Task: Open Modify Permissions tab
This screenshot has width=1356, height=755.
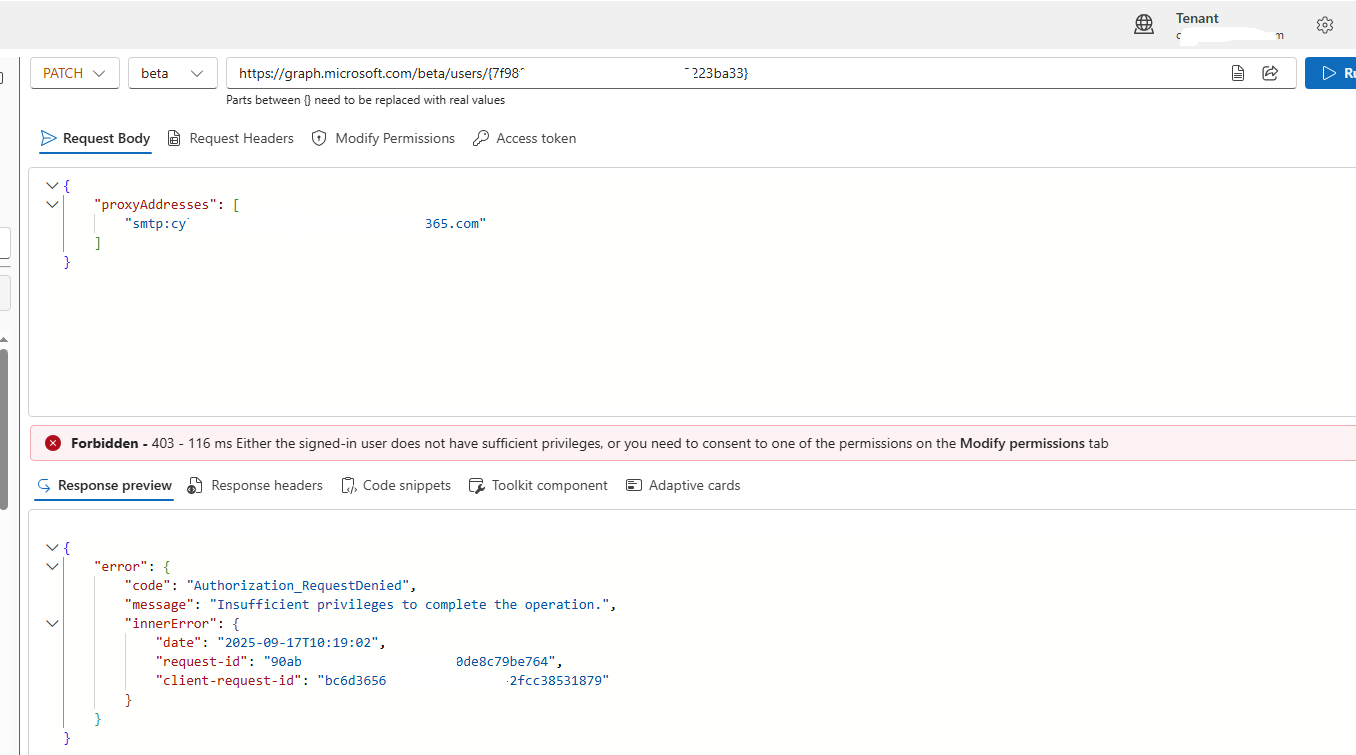Action: pos(383,139)
